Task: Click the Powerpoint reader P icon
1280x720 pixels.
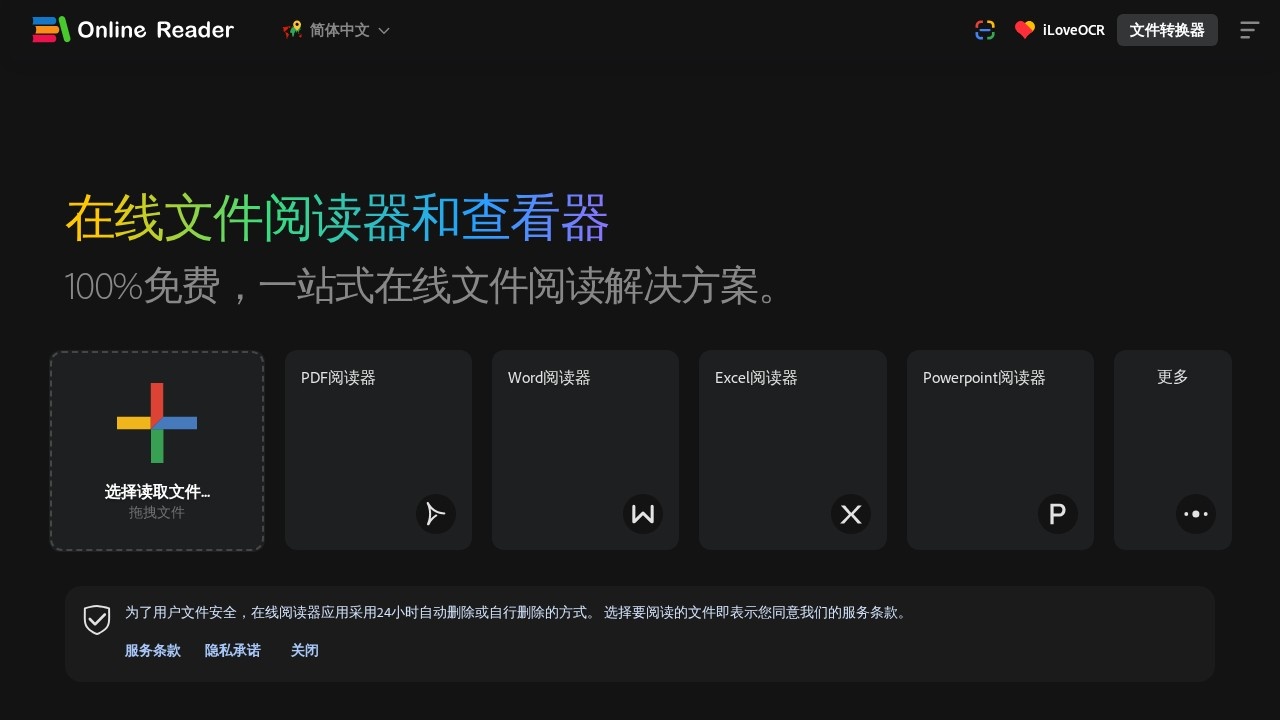Action: tap(1057, 514)
